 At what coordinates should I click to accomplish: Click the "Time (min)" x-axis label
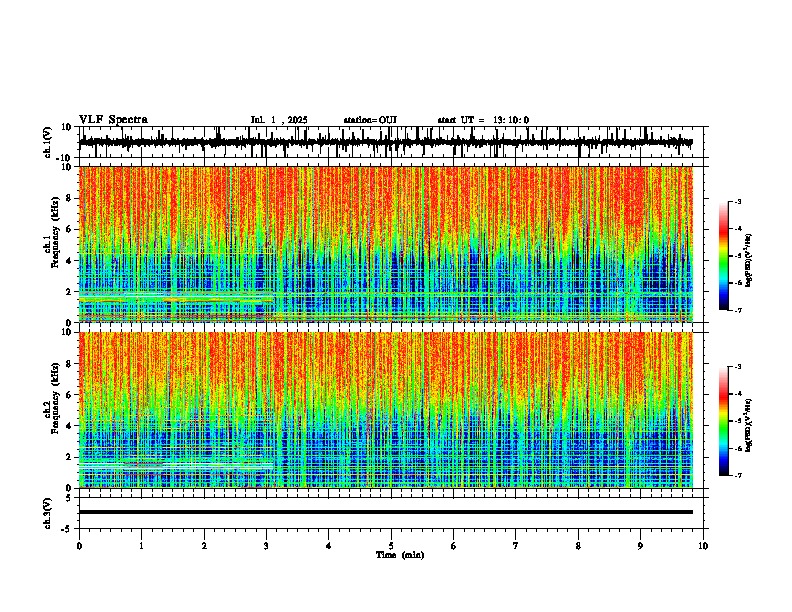(400, 555)
